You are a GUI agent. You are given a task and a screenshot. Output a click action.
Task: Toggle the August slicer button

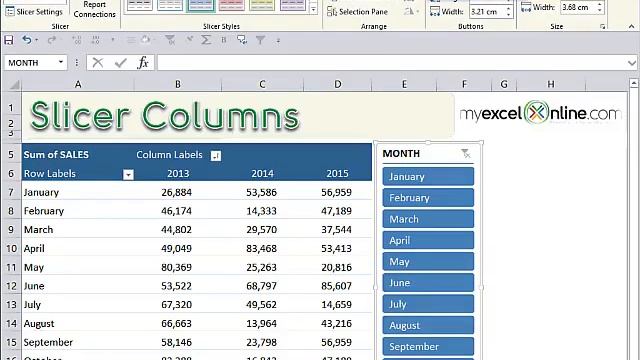[428, 325]
